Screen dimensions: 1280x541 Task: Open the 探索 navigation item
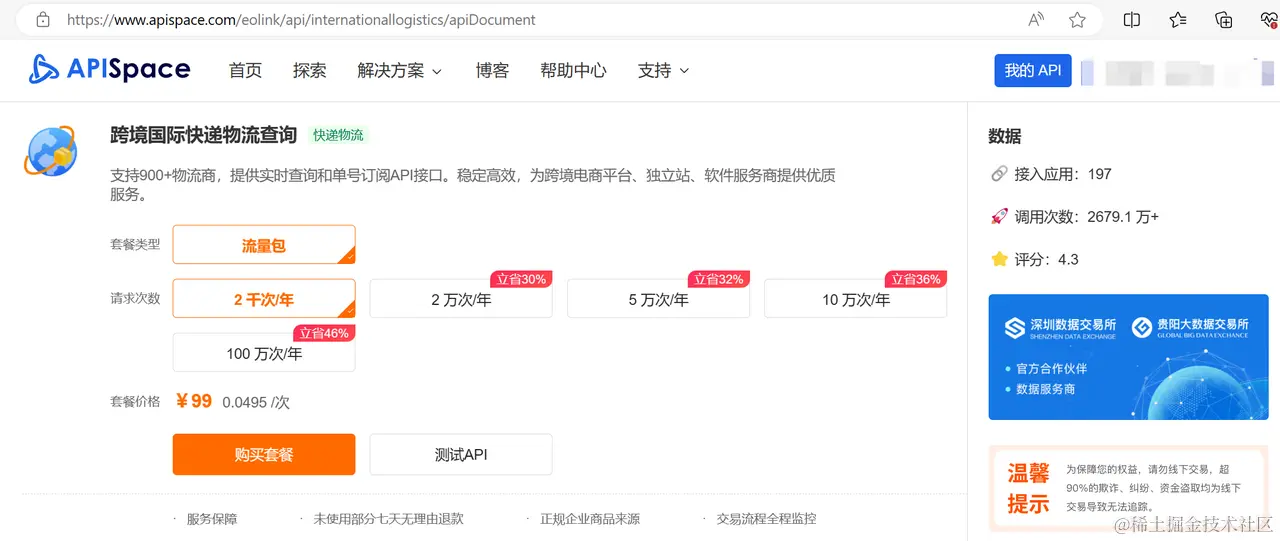pyautogui.click(x=310, y=70)
